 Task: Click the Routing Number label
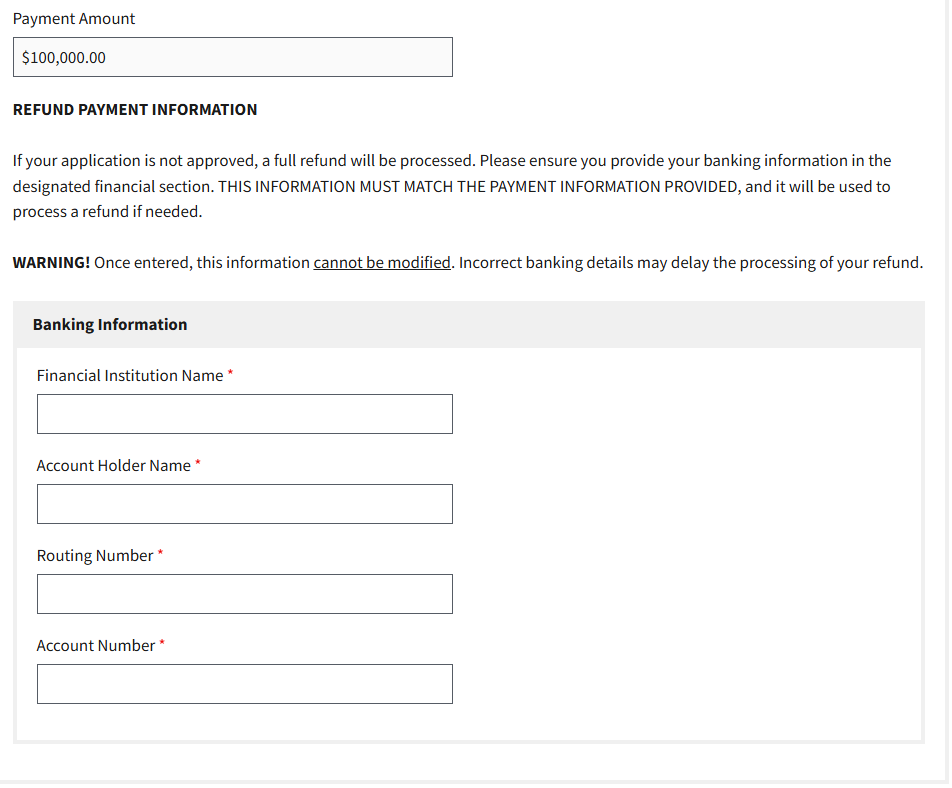coord(95,556)
